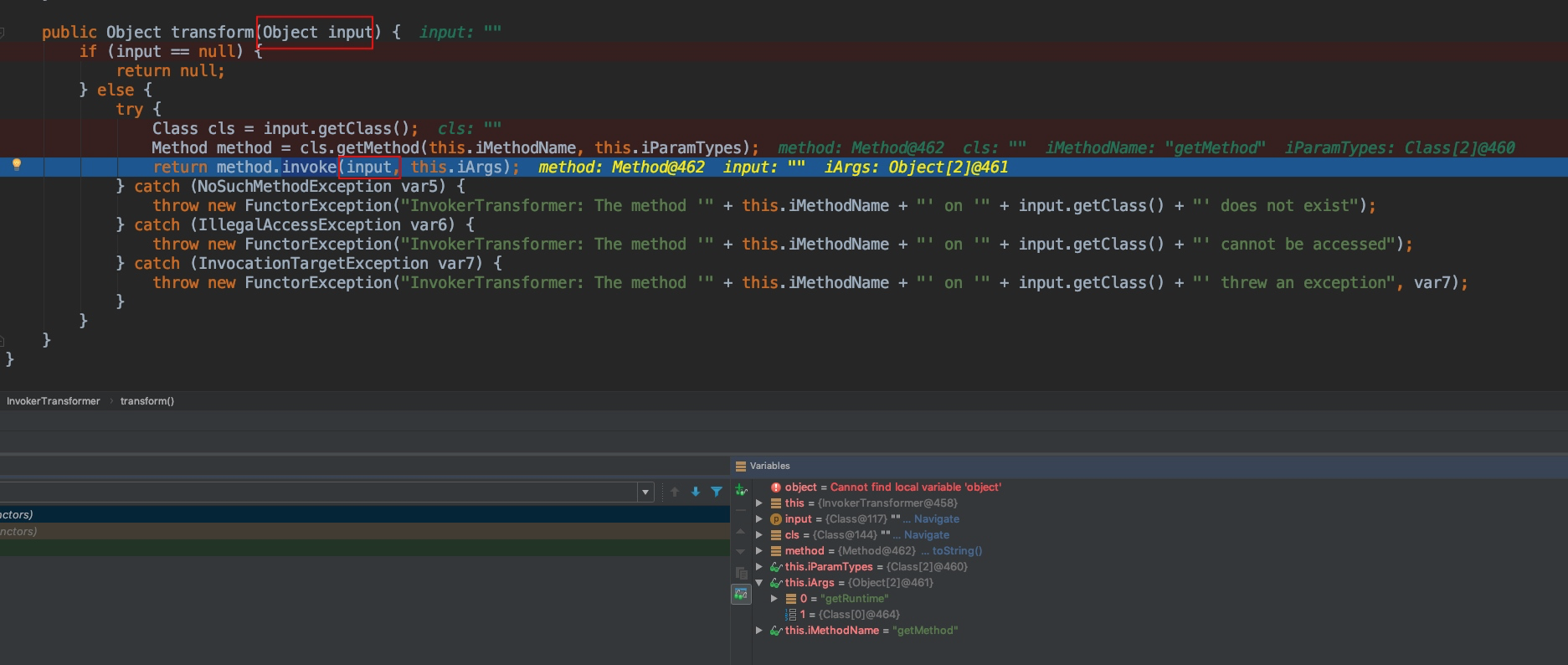Screen dimensions: 1568x665
Task: Expand the this.iParamTypes watch
Action: click(x=759, y=567)
